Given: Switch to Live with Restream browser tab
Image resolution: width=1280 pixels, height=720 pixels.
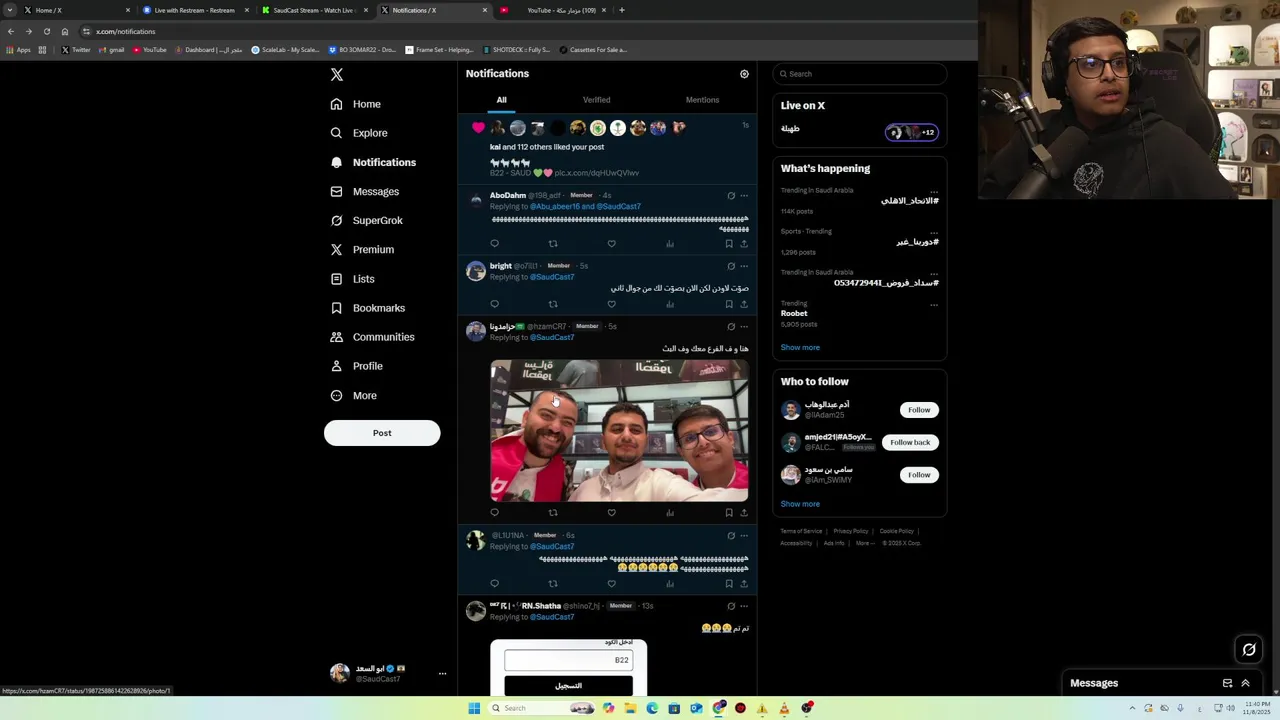Looking at the screenshot, I should tap(195, 10).
